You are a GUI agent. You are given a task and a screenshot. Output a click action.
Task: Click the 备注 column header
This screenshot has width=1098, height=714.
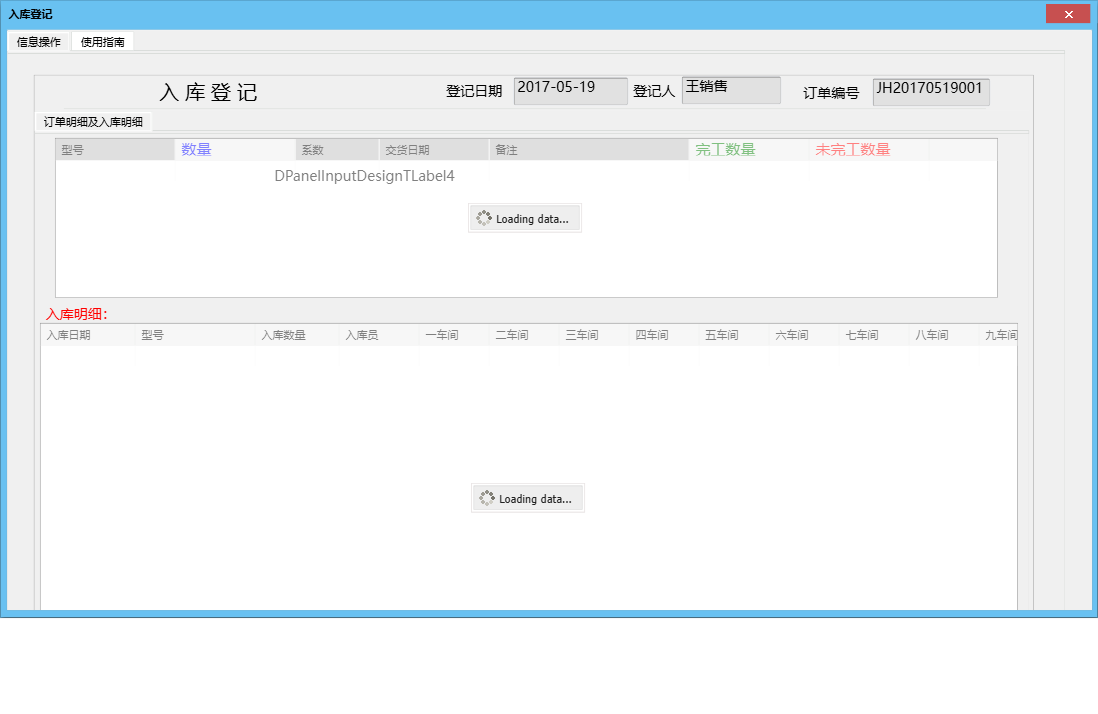pos(507,148)
